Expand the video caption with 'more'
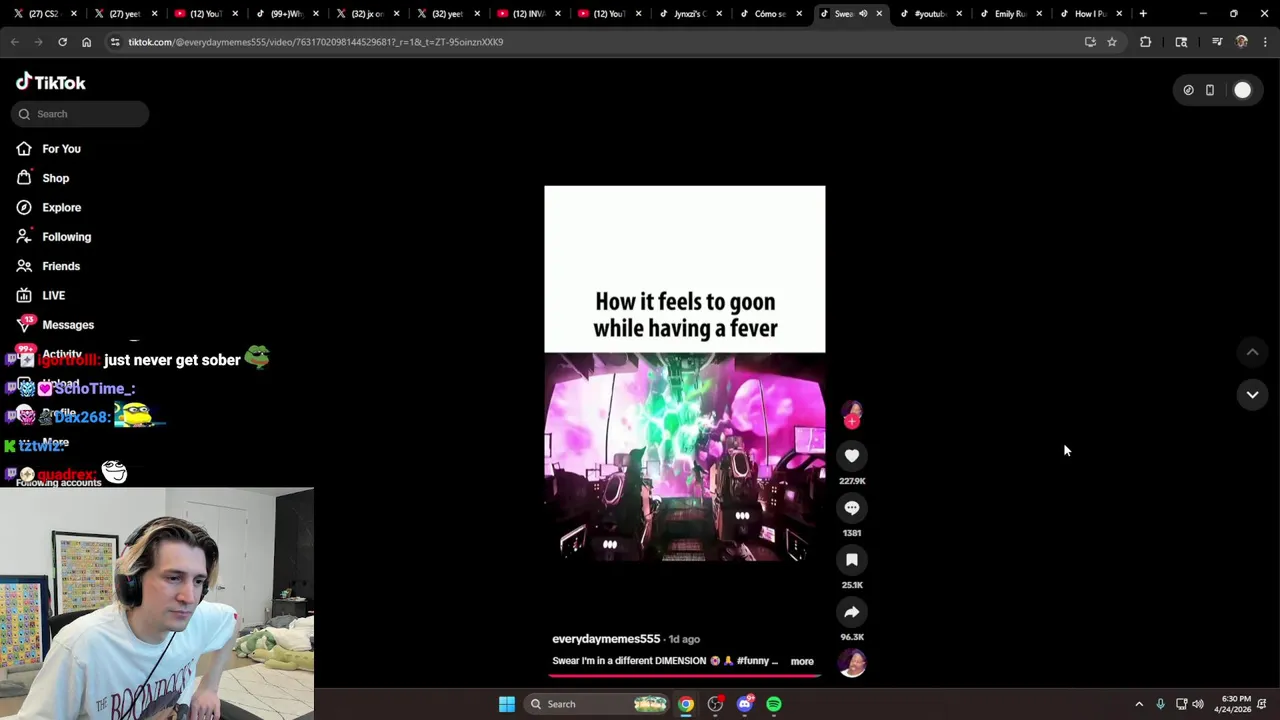This screenshot has width=1280, height=720. click(802, 661)
